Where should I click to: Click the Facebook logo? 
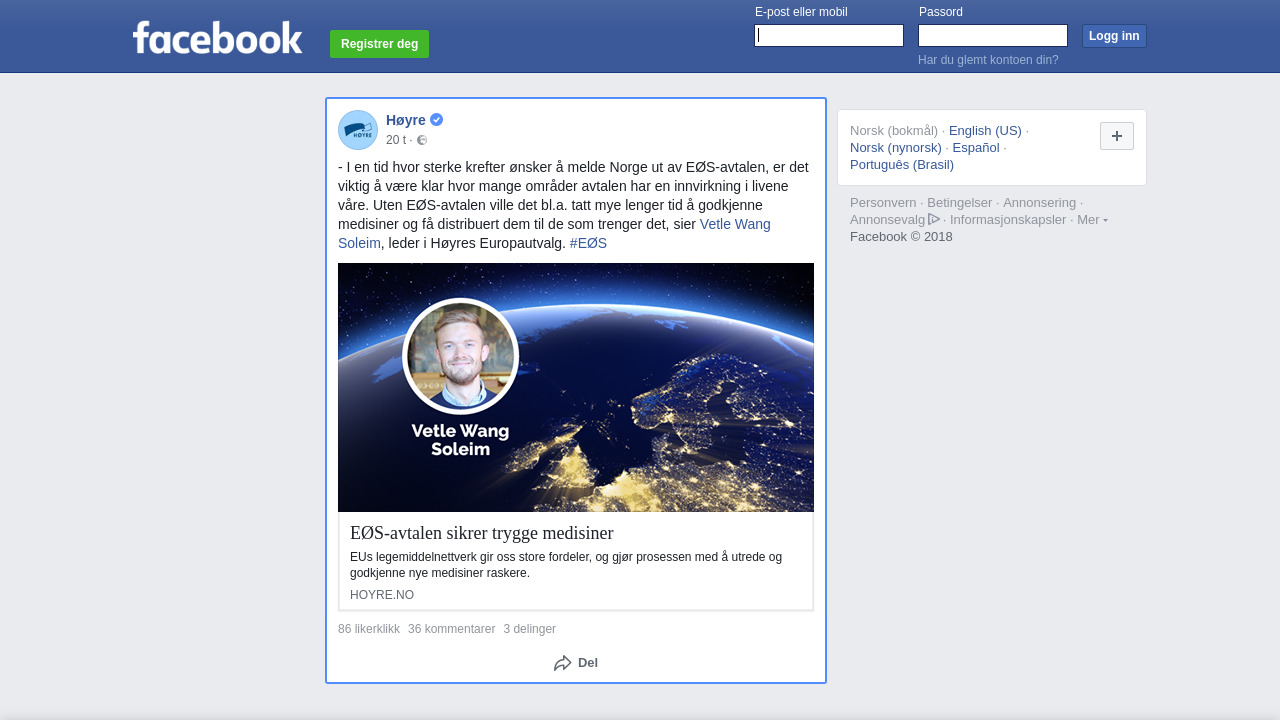pos(217,38)
